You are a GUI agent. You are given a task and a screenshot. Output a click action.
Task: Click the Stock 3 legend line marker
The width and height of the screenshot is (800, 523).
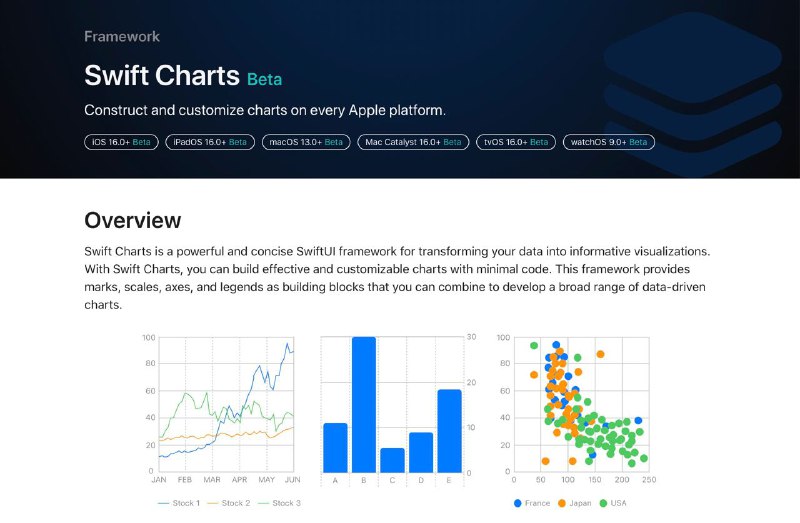(263, 503)
